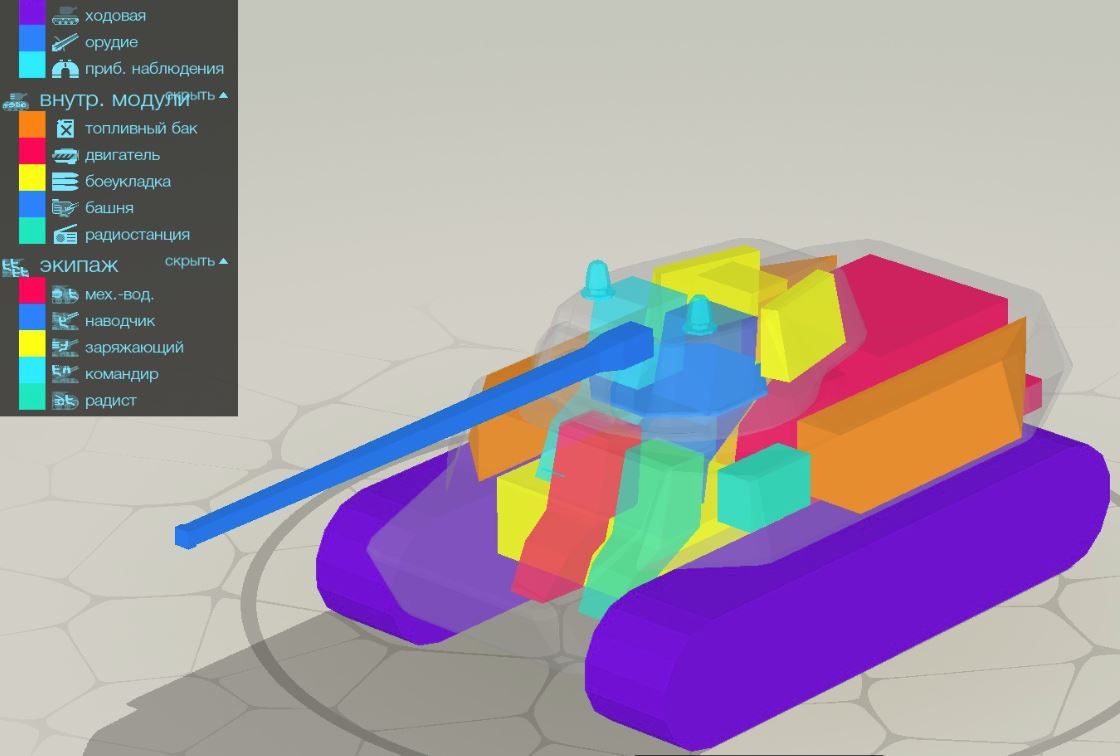The image size is (1120, 756).
Task: Click the мех.-вод. driver crew icon
Action: 65,294
